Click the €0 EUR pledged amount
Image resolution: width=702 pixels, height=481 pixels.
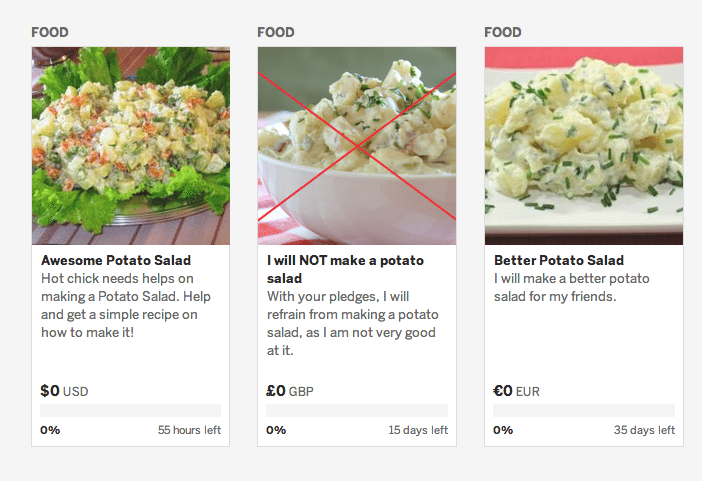516,391
